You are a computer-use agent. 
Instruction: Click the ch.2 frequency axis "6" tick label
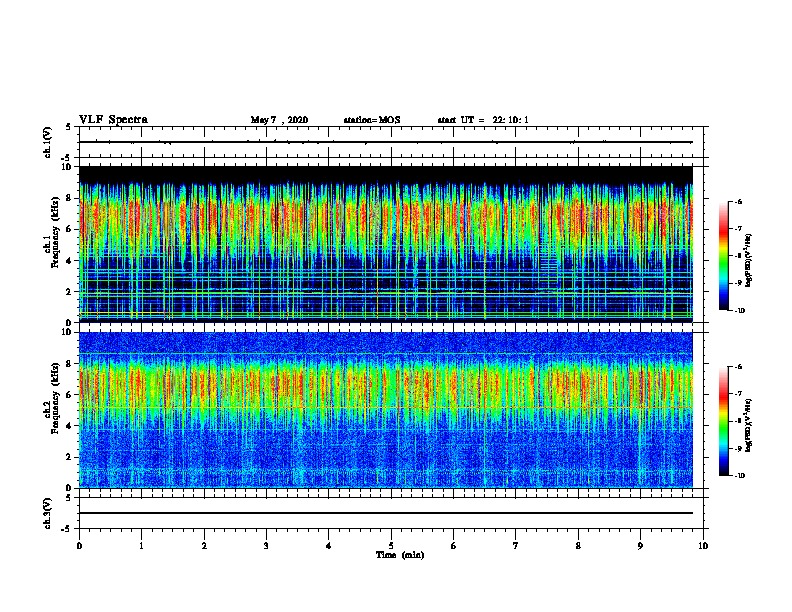pos(69,395)
